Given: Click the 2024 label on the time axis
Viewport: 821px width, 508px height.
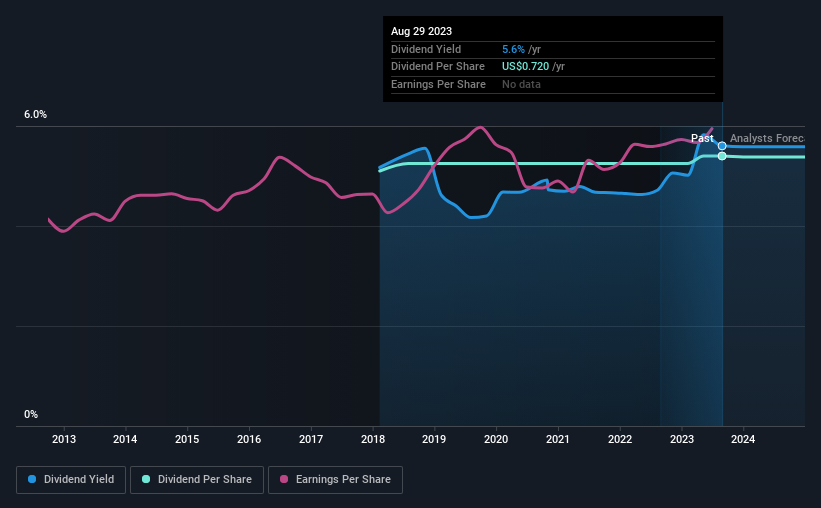Looking at the screenshot, I should click(x=743, y=439).
